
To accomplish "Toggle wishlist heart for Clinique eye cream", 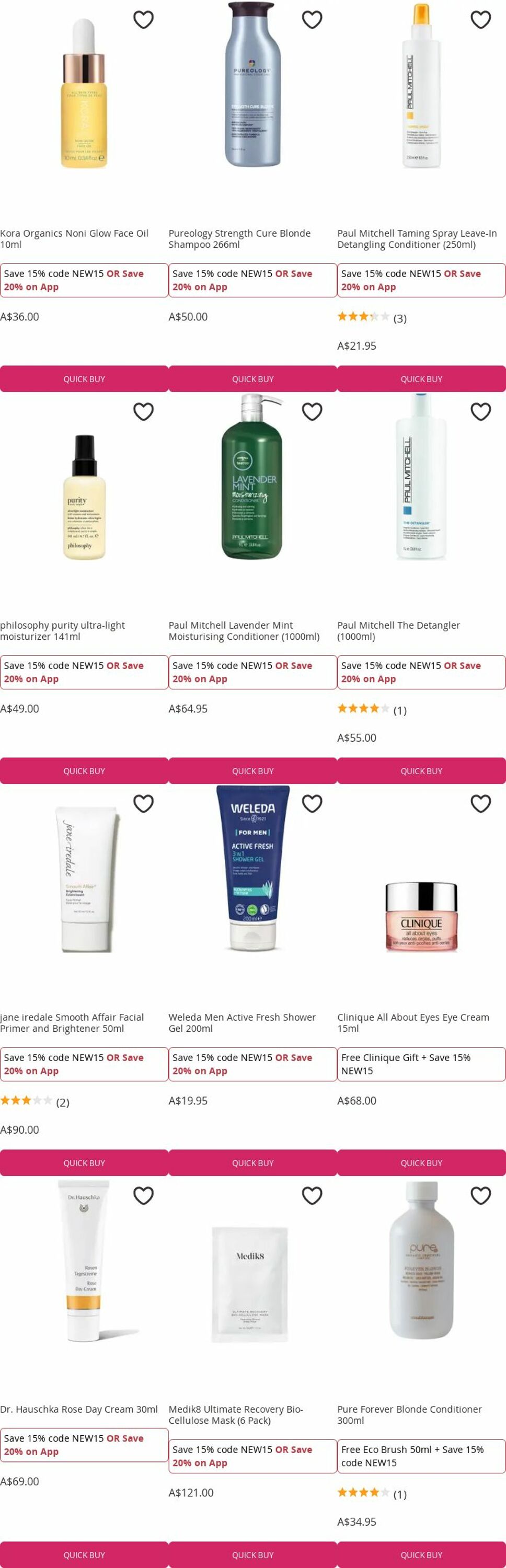I will tap(480, 804).
